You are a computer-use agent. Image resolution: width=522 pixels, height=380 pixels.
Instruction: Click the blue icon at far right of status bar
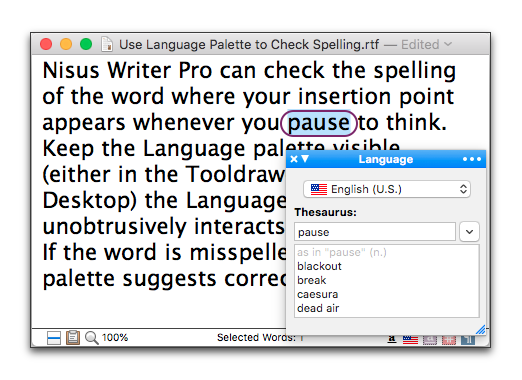coord(468,340)
